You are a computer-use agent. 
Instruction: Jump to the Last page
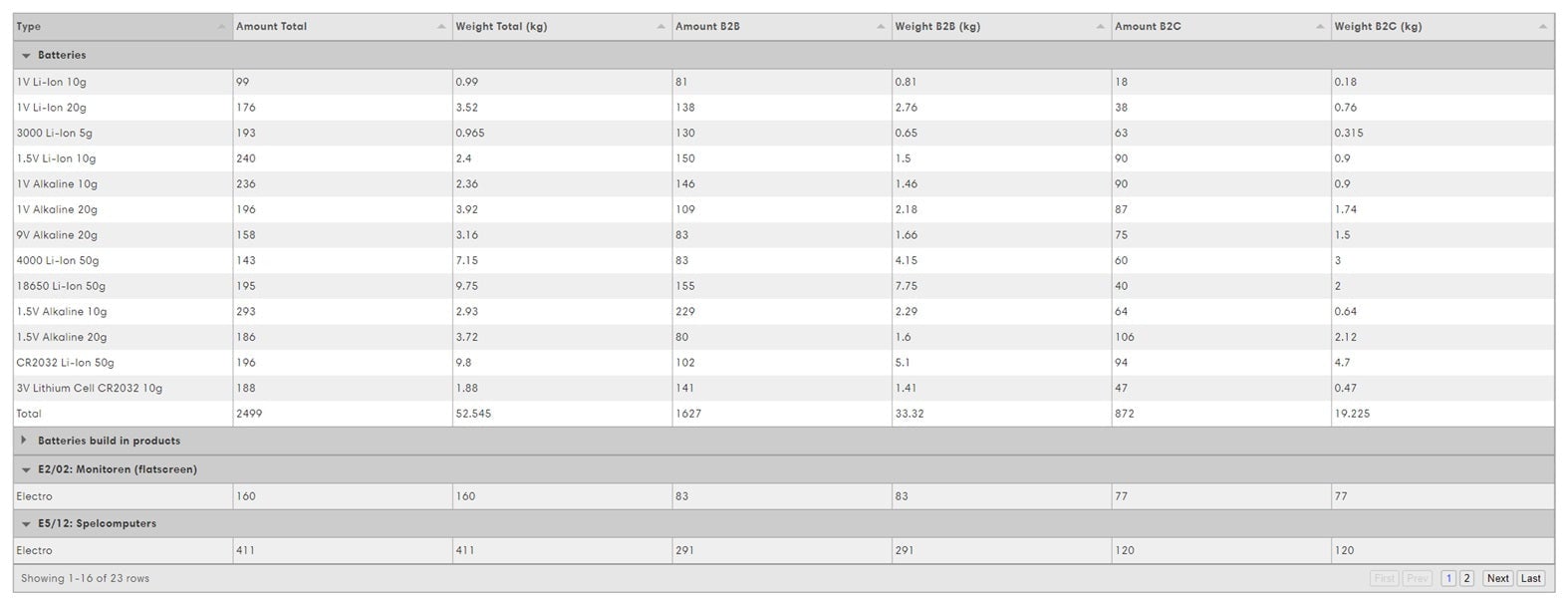click(1530, 578)
